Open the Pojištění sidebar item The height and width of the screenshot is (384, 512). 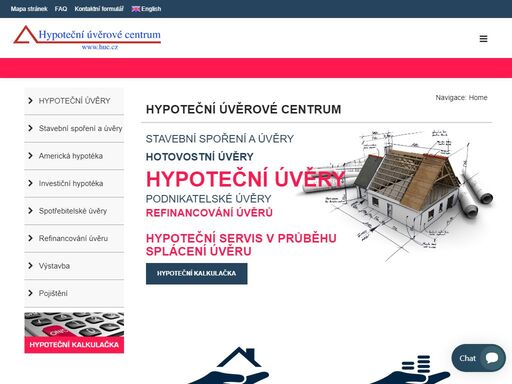tap(74, 293)
